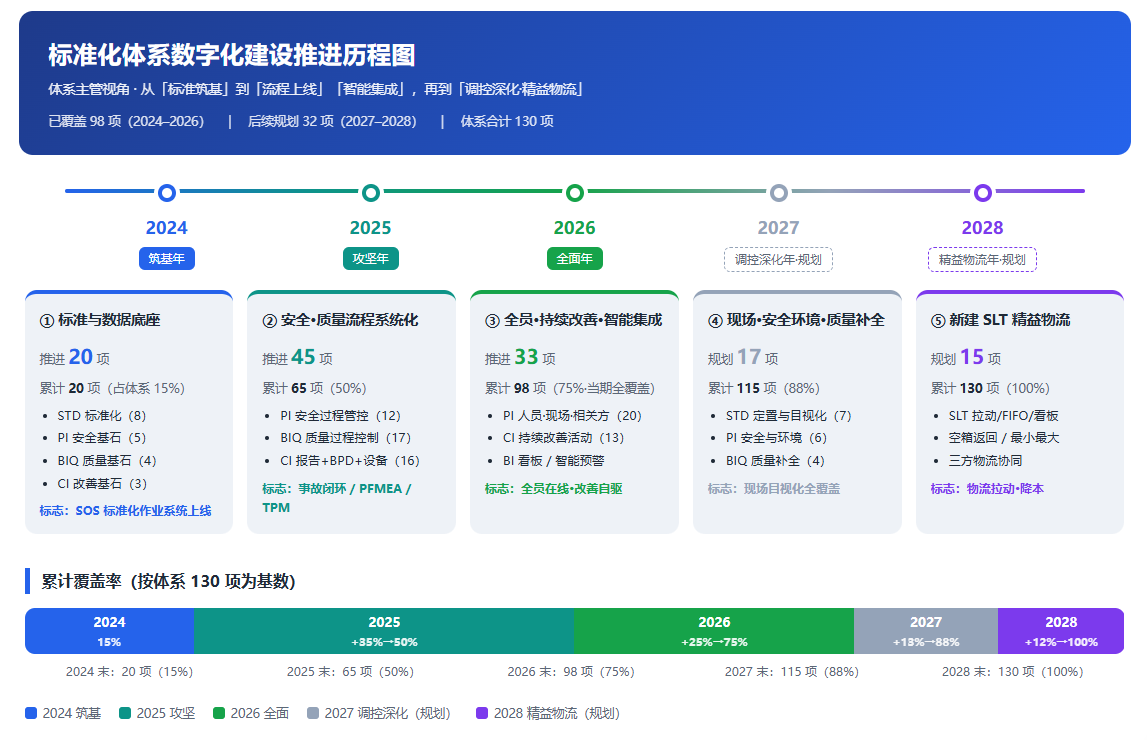Click header text 已覆盖 98 项 (2024–2026)
Viewport: 1147px width, 740px height.
[127, 121]
